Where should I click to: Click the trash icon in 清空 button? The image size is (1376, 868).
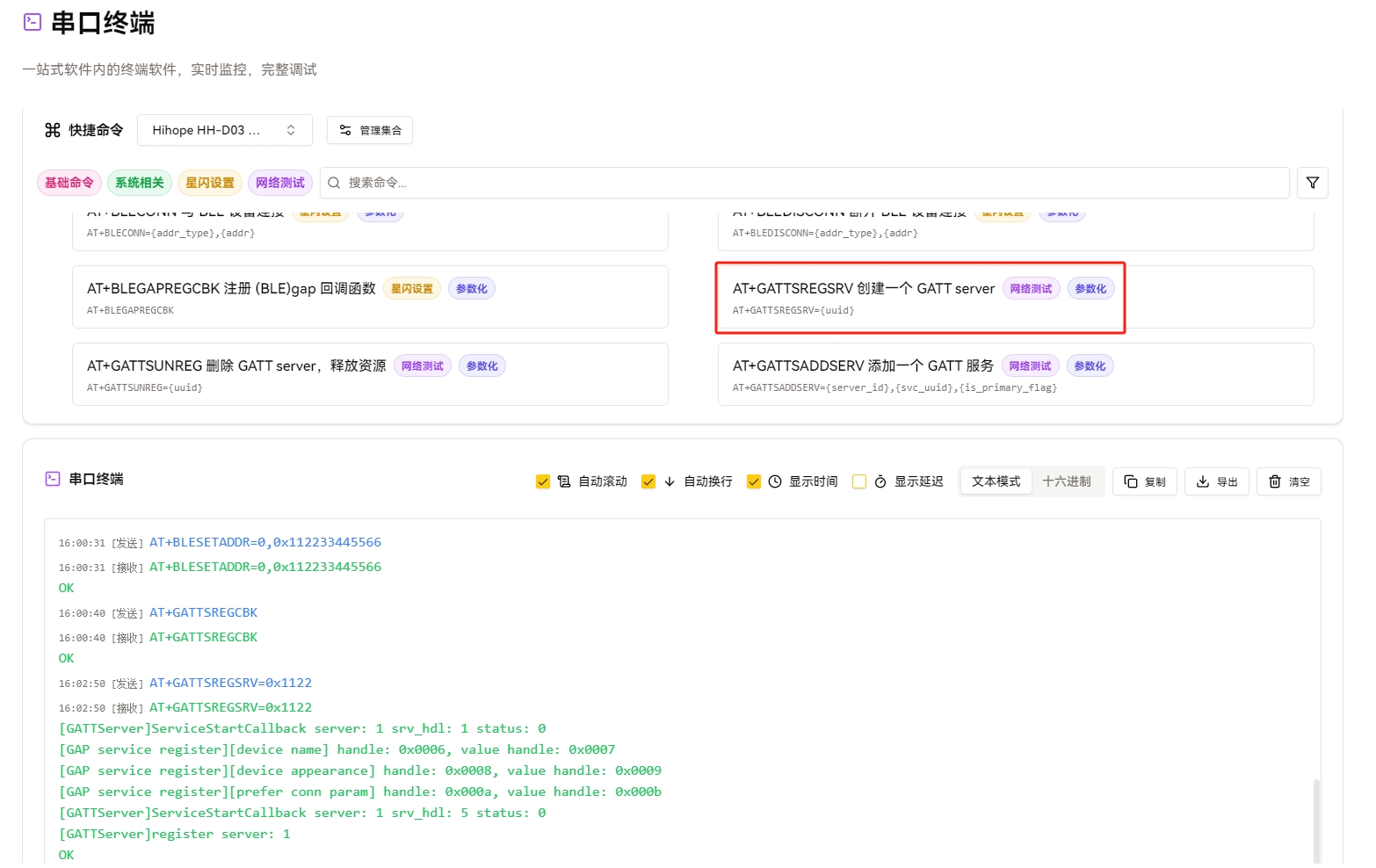(x=1275, y=481)
